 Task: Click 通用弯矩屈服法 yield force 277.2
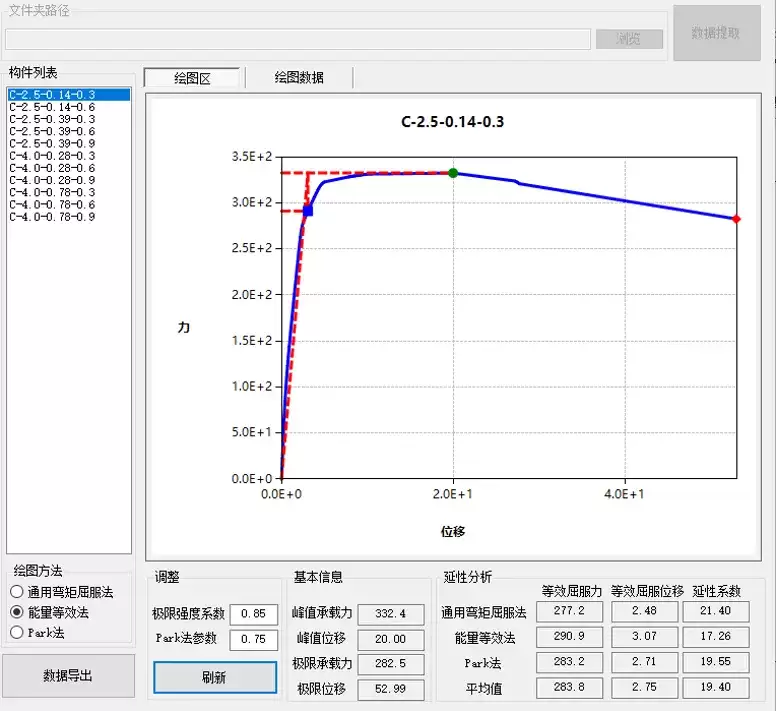(570, 611)
